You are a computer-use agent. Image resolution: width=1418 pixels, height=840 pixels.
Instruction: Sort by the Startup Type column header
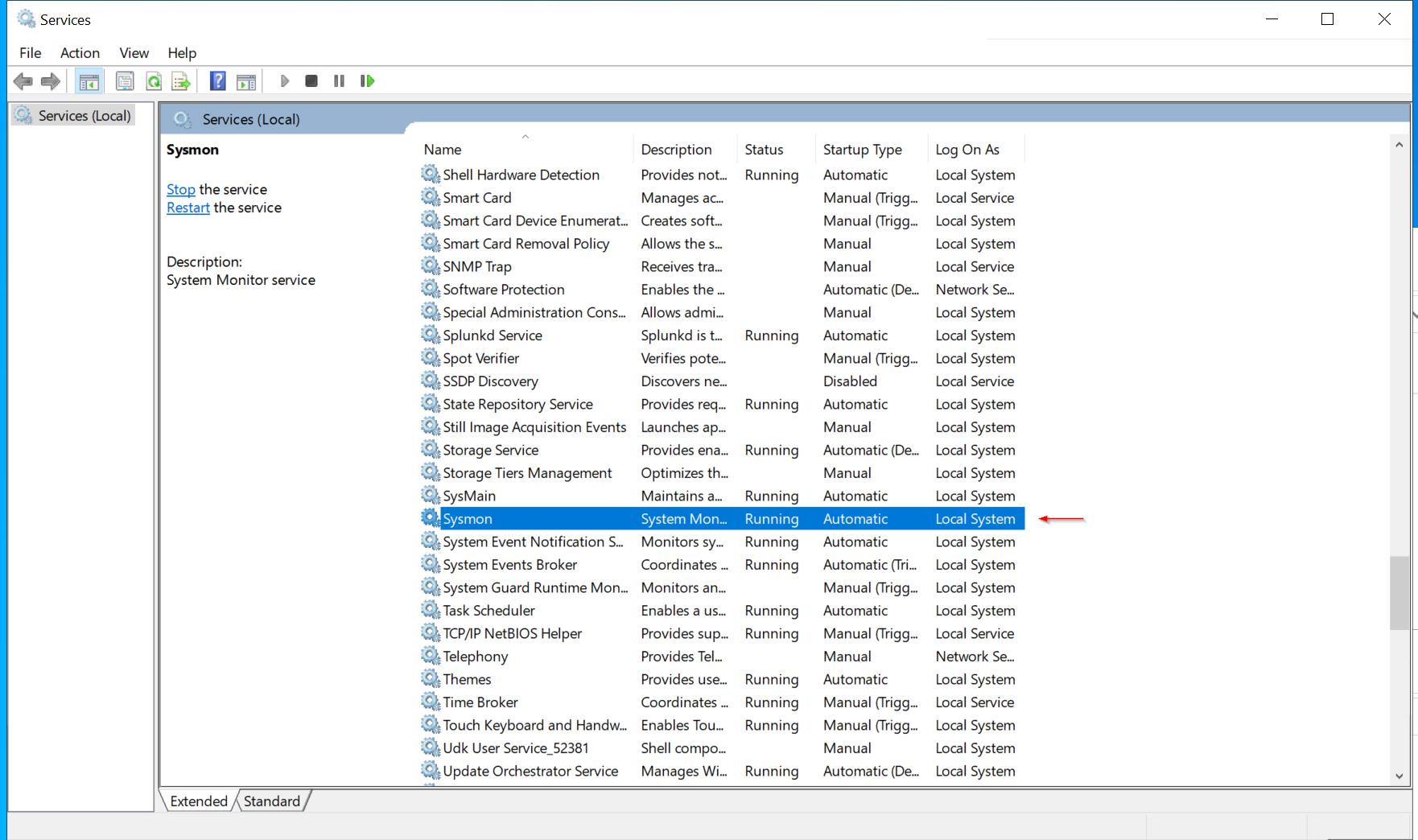click(871, 150)
